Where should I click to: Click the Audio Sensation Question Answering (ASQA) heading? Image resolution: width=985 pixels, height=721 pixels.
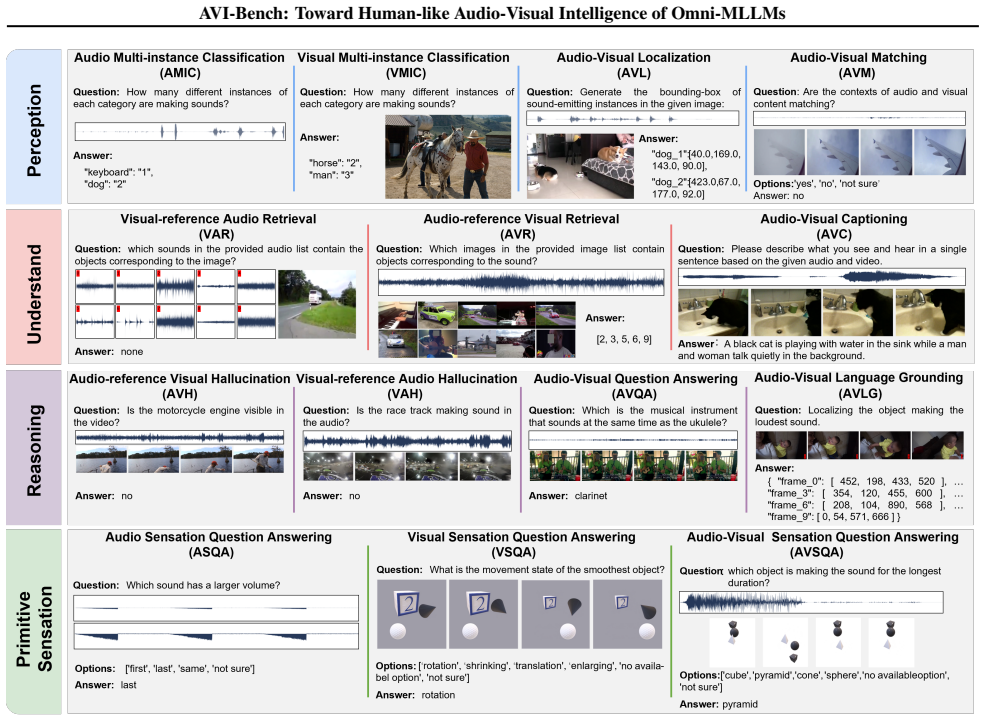point(218,545)
